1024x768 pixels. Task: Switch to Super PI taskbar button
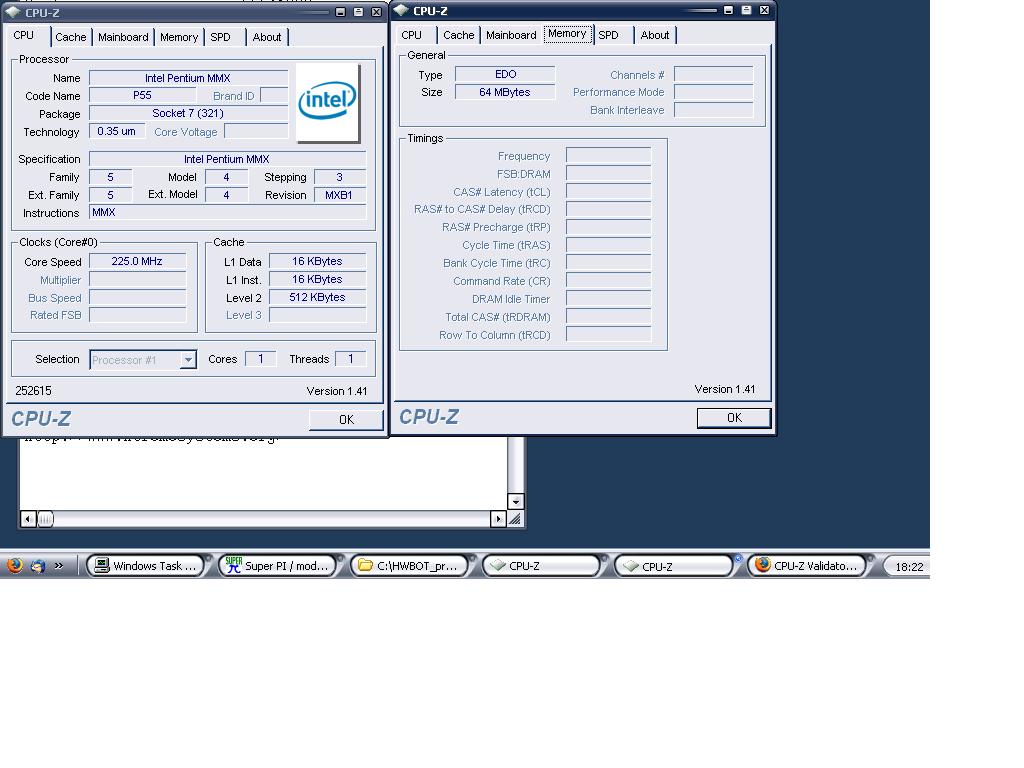[277, 566]
